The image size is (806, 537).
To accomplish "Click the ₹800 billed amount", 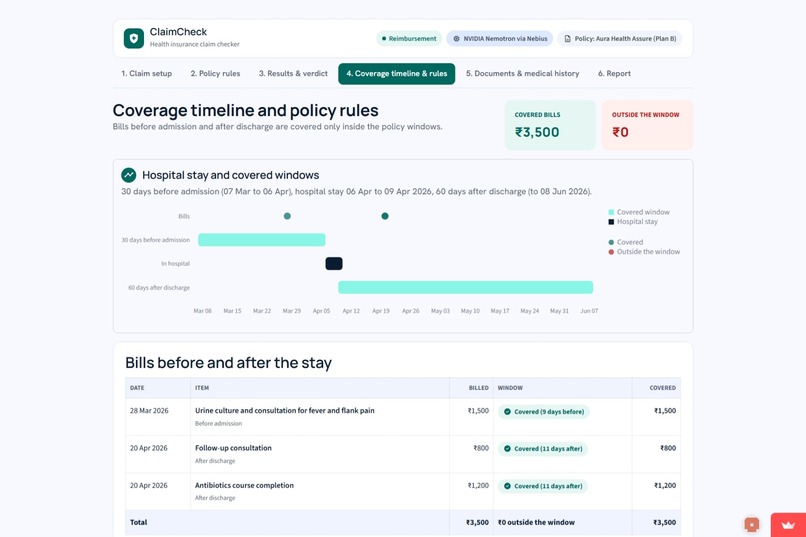I will pos(481,448).
